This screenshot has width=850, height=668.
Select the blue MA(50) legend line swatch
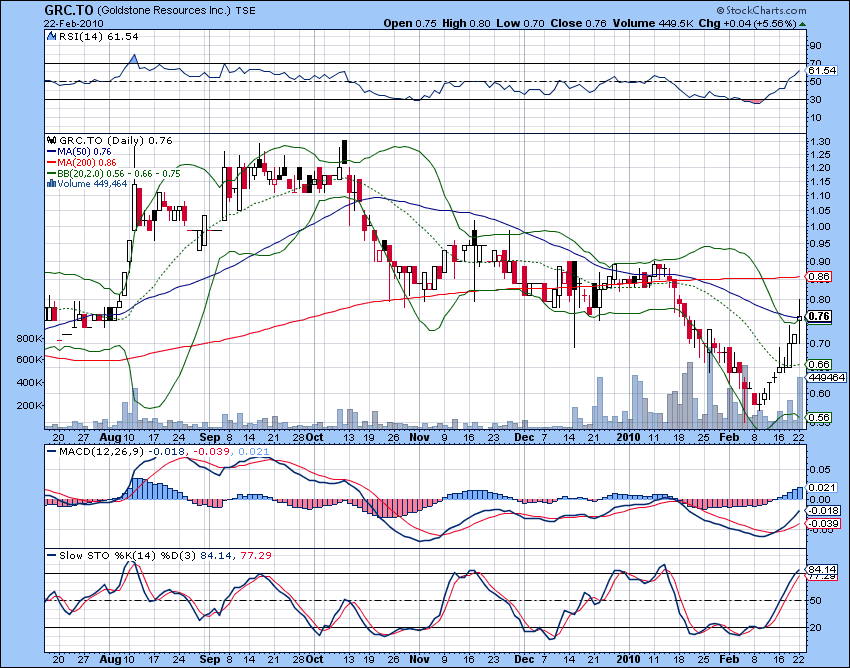point(52,152)
